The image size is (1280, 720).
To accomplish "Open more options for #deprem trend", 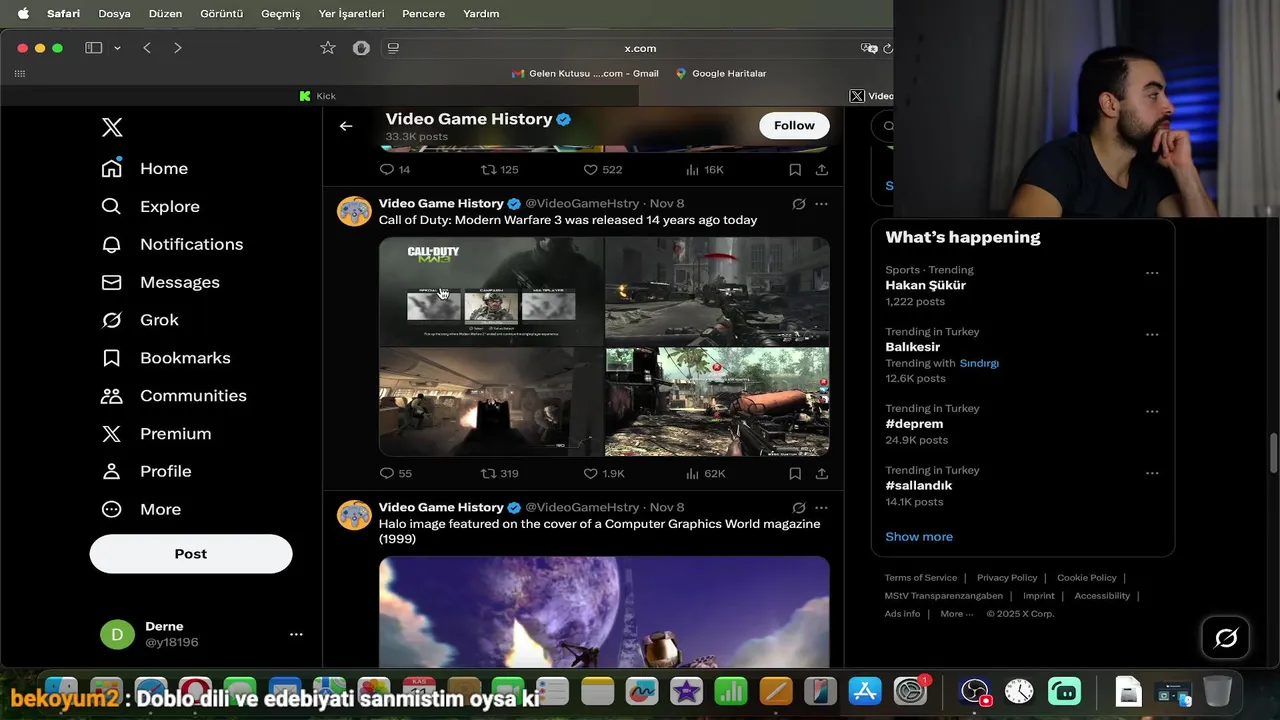I will pos(1152,412).
